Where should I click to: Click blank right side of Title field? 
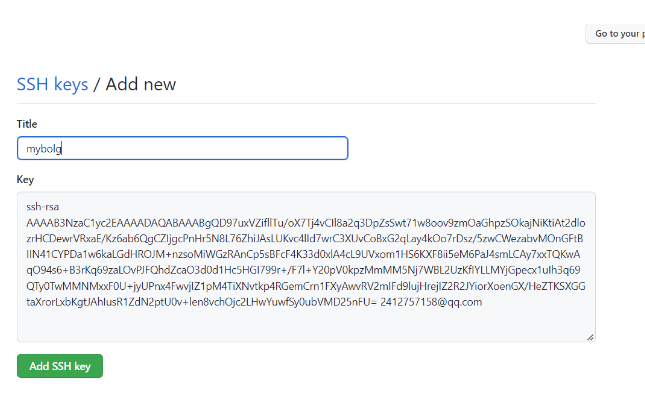[206, 148]
